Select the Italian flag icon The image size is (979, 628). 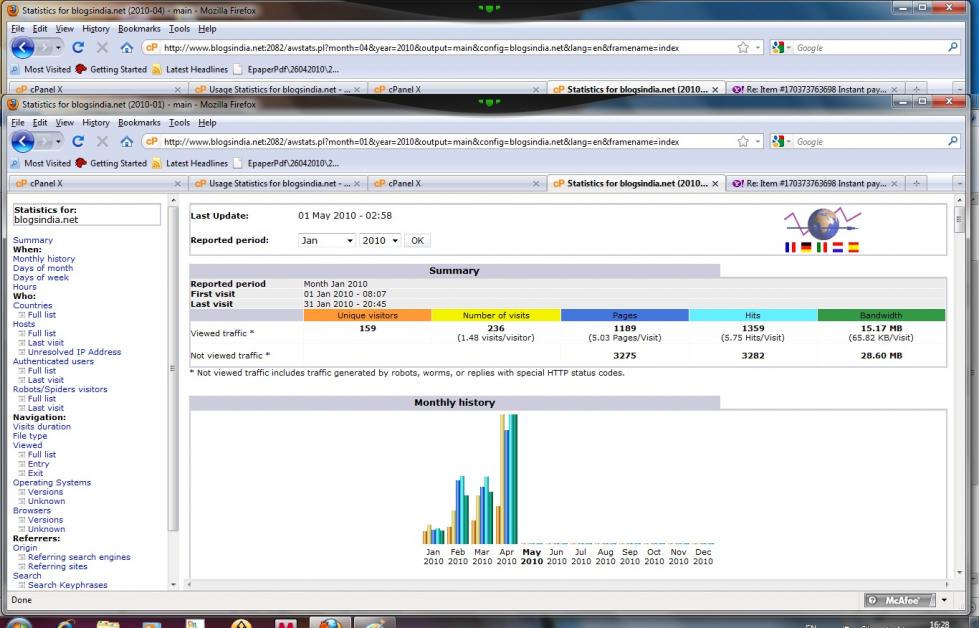(822, 247)
